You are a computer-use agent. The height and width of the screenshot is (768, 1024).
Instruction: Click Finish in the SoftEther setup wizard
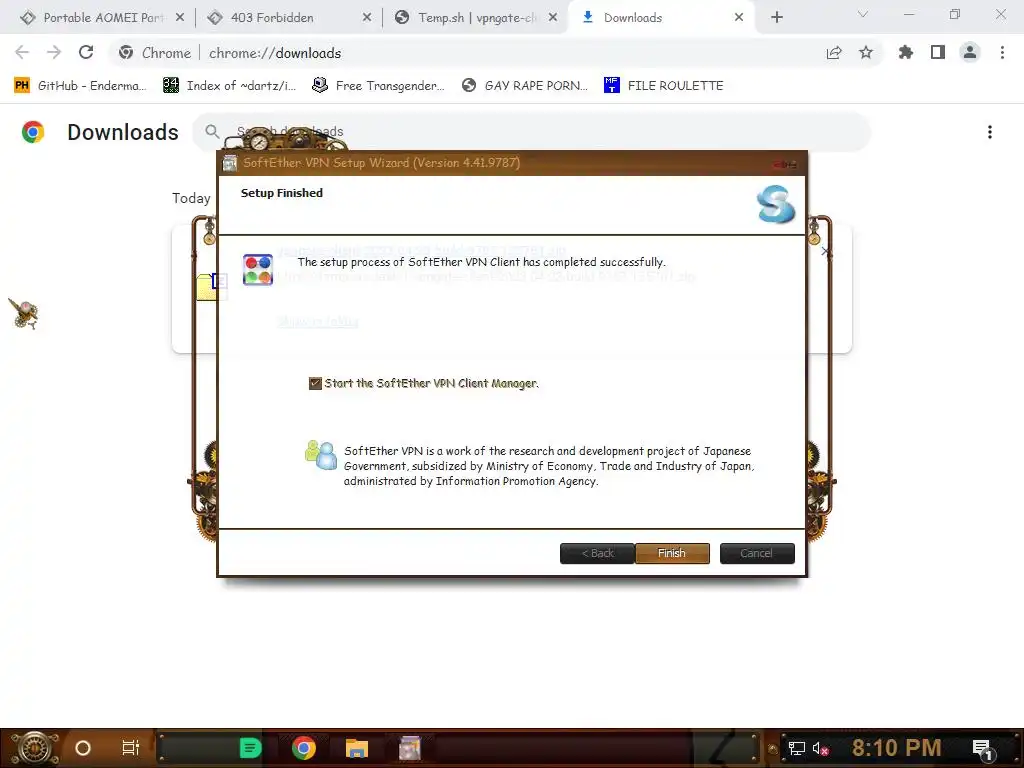click(x=672, y=553)
